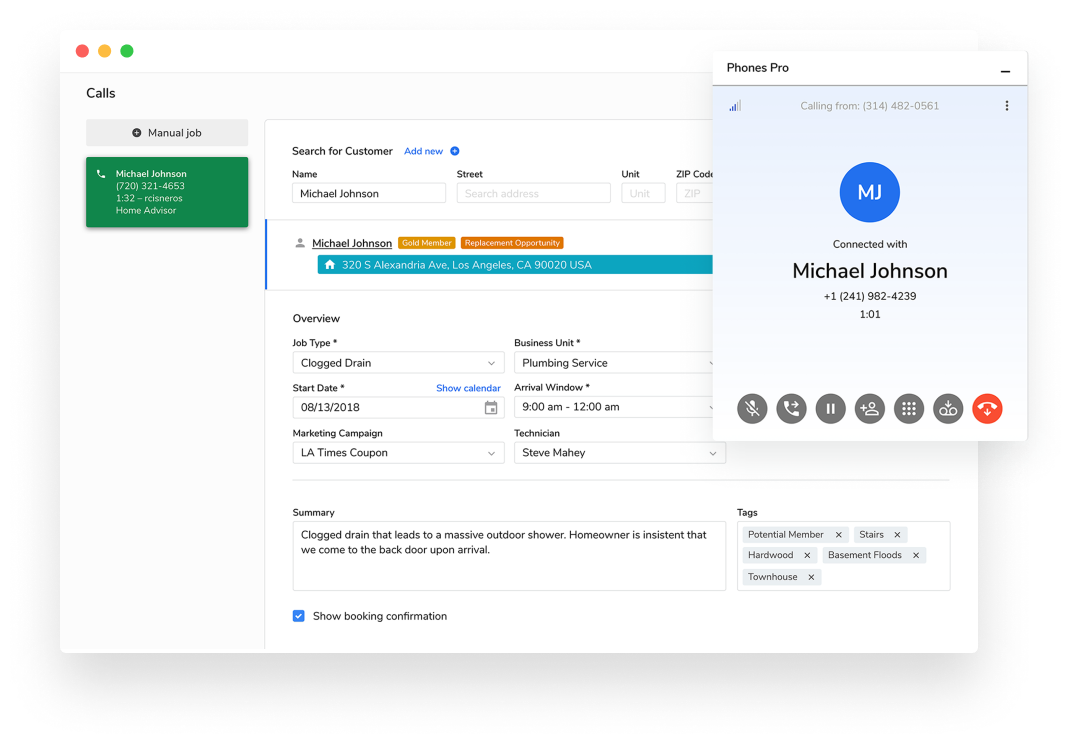Open the Job Type dropdown
This screenshot has height=743, width=1069.
click(398, 363)
